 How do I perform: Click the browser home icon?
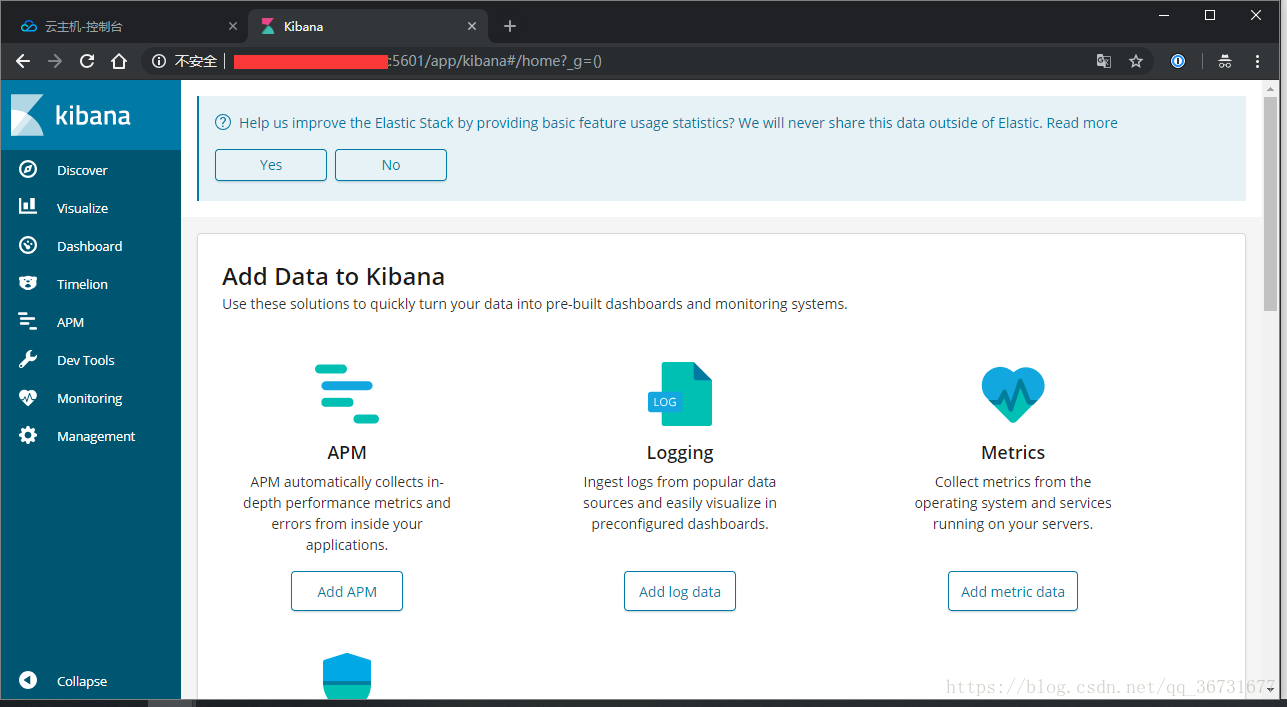tap(119, 61)
